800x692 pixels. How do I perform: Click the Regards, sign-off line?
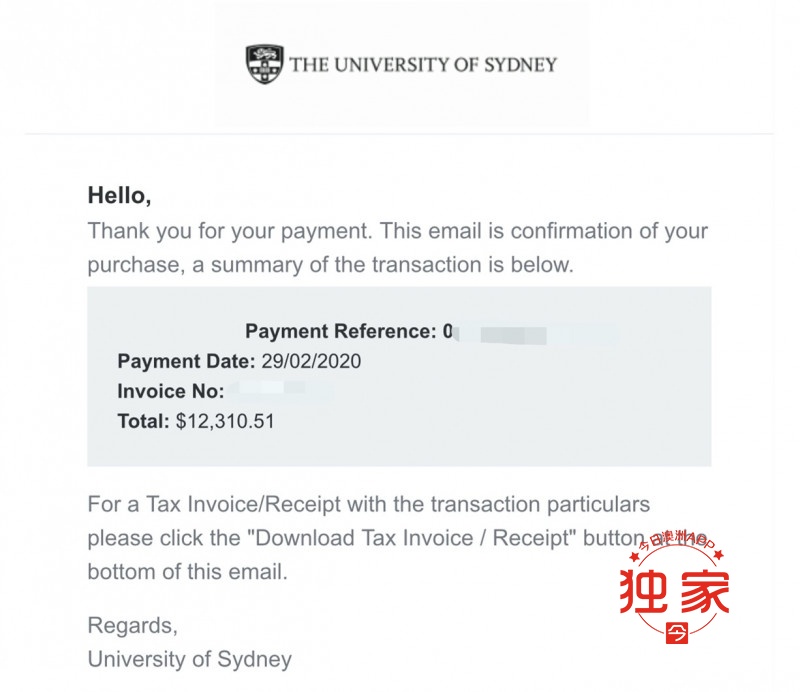pos(133,626)
